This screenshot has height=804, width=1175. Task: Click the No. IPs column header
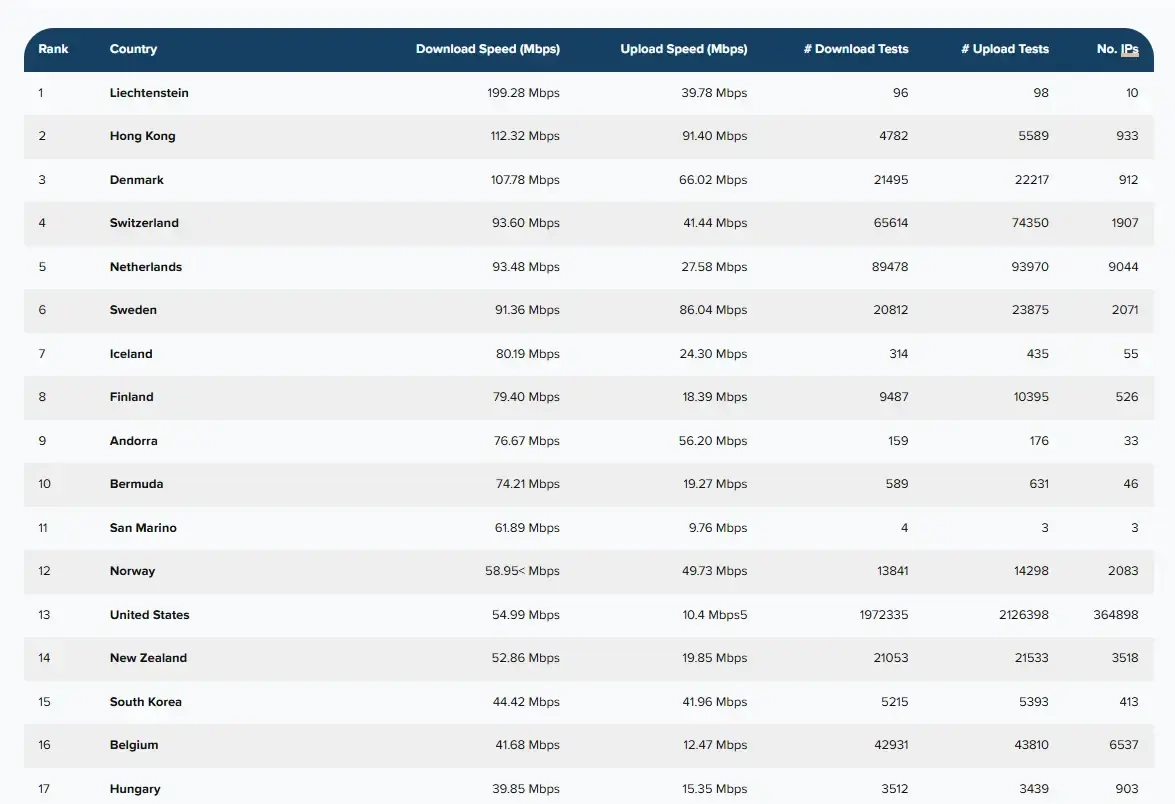[1117, 49]
